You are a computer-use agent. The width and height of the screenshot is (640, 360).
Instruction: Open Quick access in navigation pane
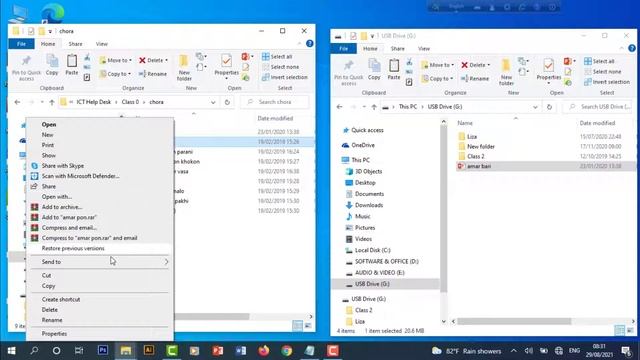tap(367, 130)
